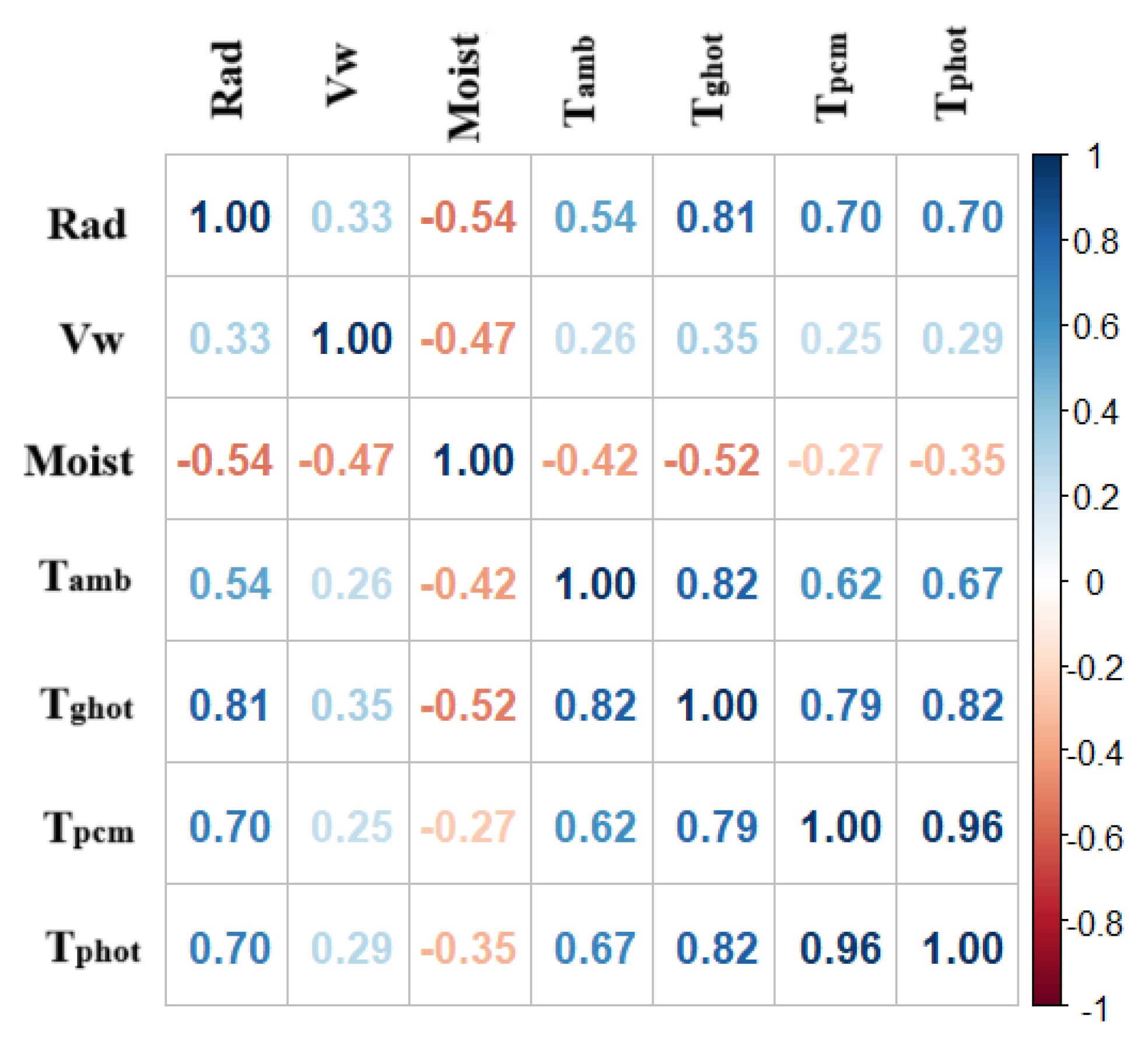The height and width of the screenshot is (1046, 1148).
Task: Click the Tpcm column header at top
Action: [832, 78]
